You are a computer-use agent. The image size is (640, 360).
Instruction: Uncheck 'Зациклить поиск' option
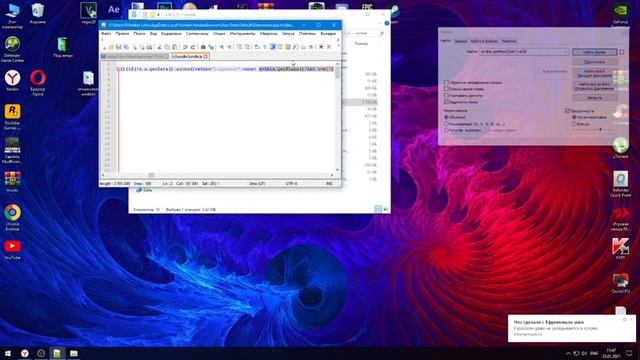click(x=446, y=102)
